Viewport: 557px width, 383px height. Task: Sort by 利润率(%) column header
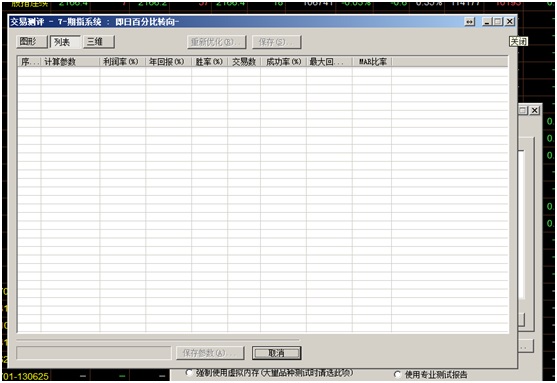(x=123, y=62)
